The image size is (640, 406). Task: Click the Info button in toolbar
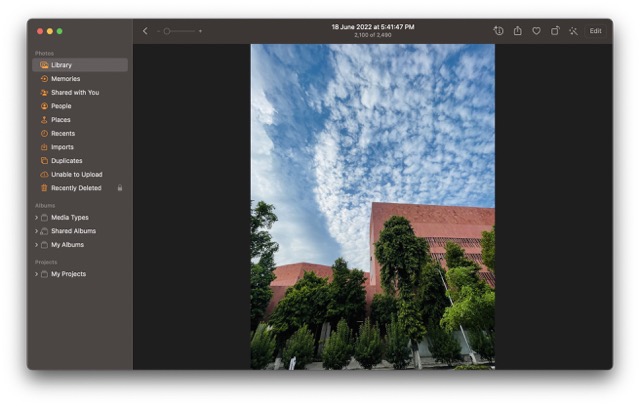[x=498, y=31]
